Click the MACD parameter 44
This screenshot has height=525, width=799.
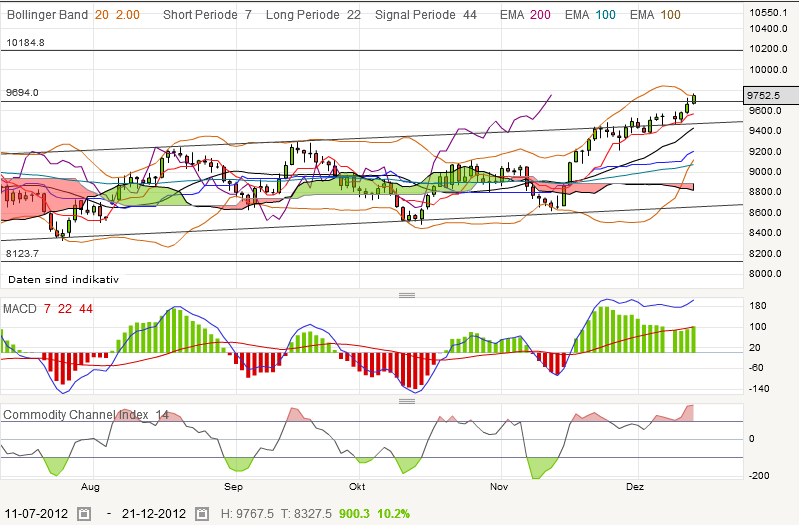[86, 309]
